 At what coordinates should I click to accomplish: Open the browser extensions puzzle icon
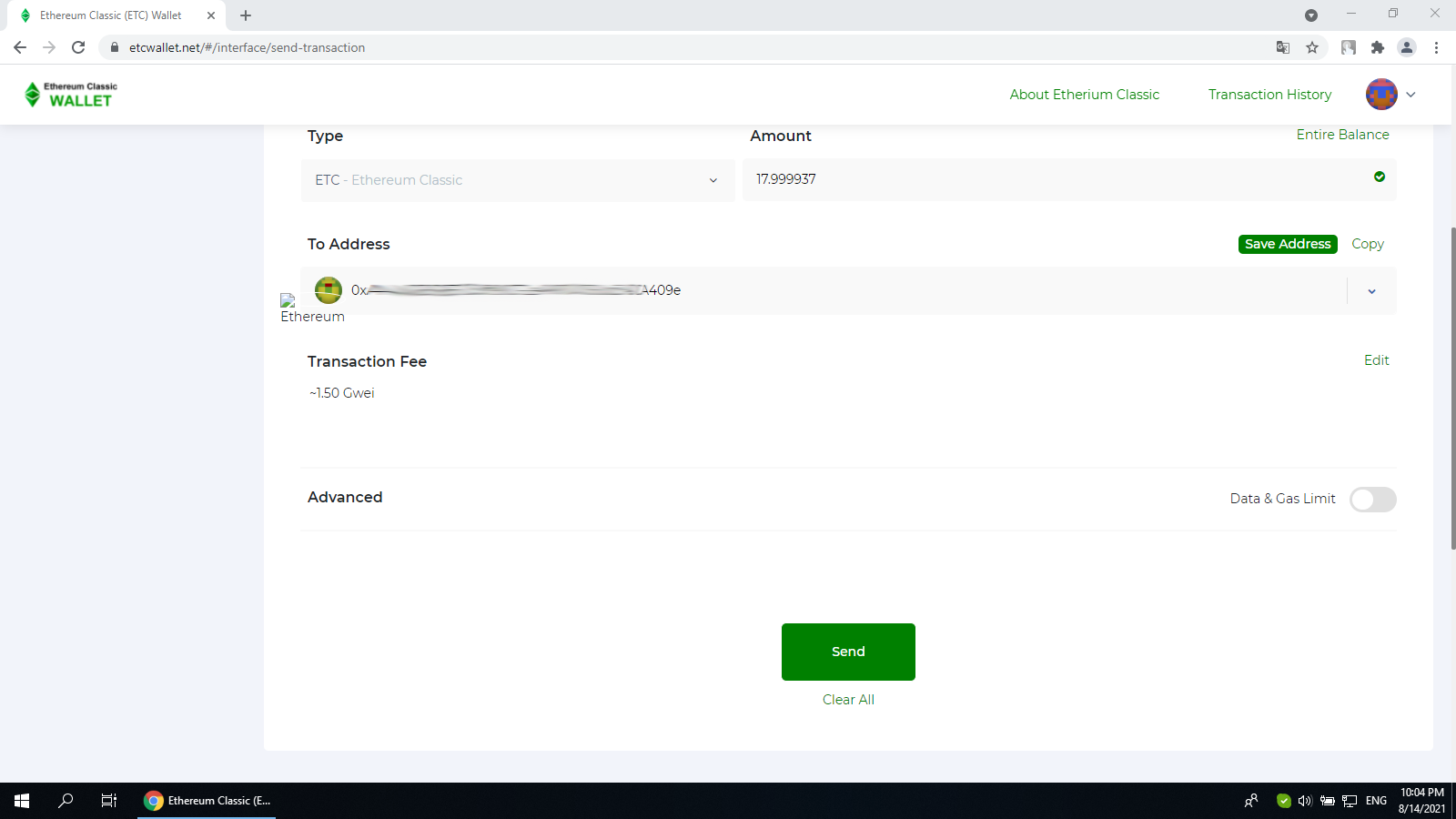1379,47
